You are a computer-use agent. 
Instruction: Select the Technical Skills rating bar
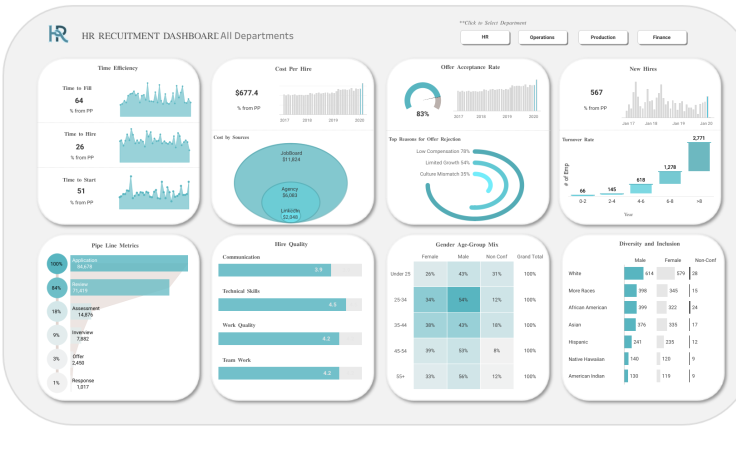pos(282,305)
